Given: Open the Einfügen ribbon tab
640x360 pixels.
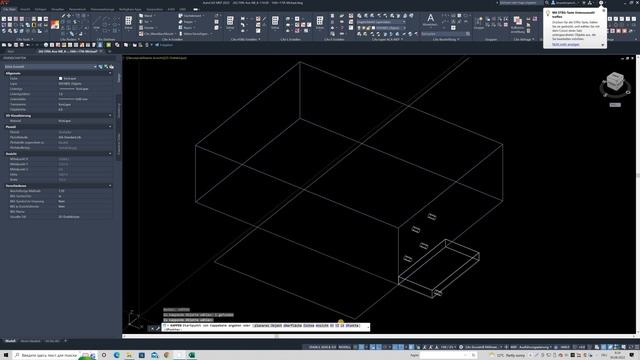Looking at the screenshot, I should [x=40, y=9].
